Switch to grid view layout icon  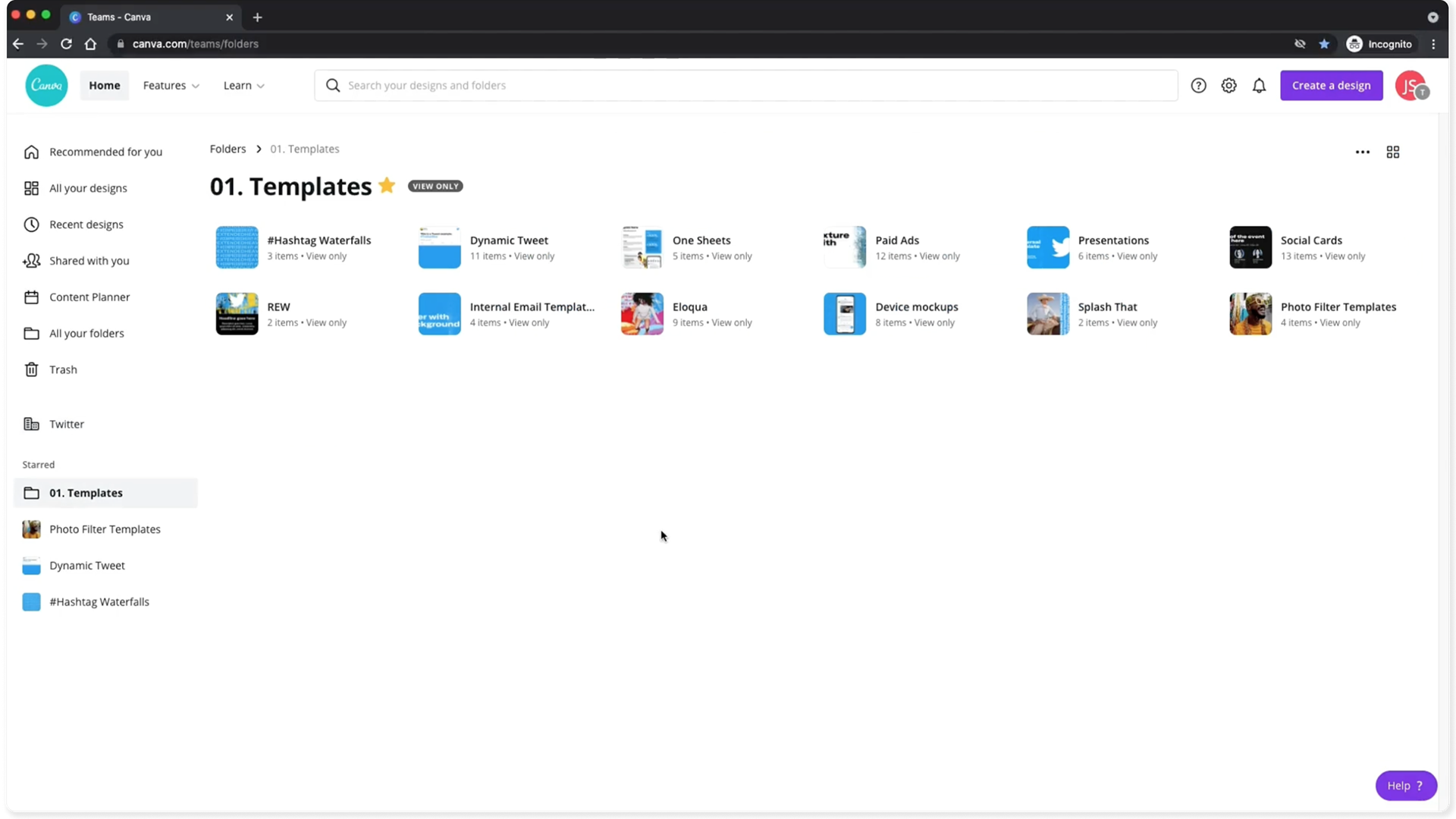[x=1393, y=152]
